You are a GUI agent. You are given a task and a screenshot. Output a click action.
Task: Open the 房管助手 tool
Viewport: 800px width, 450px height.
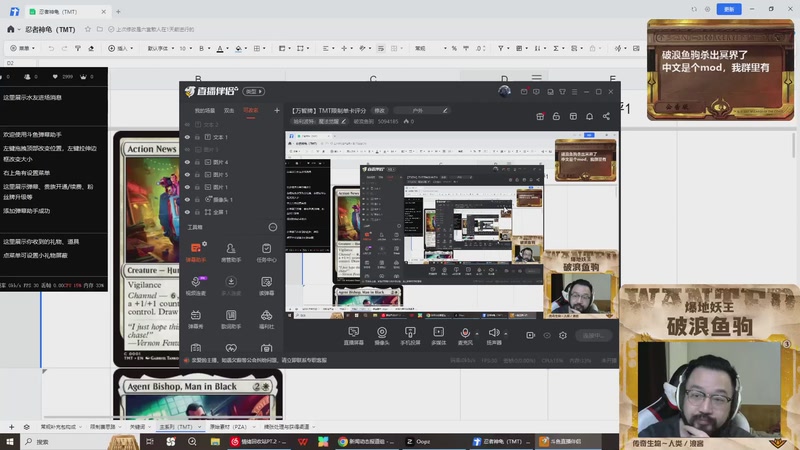(x=231, y=252)
